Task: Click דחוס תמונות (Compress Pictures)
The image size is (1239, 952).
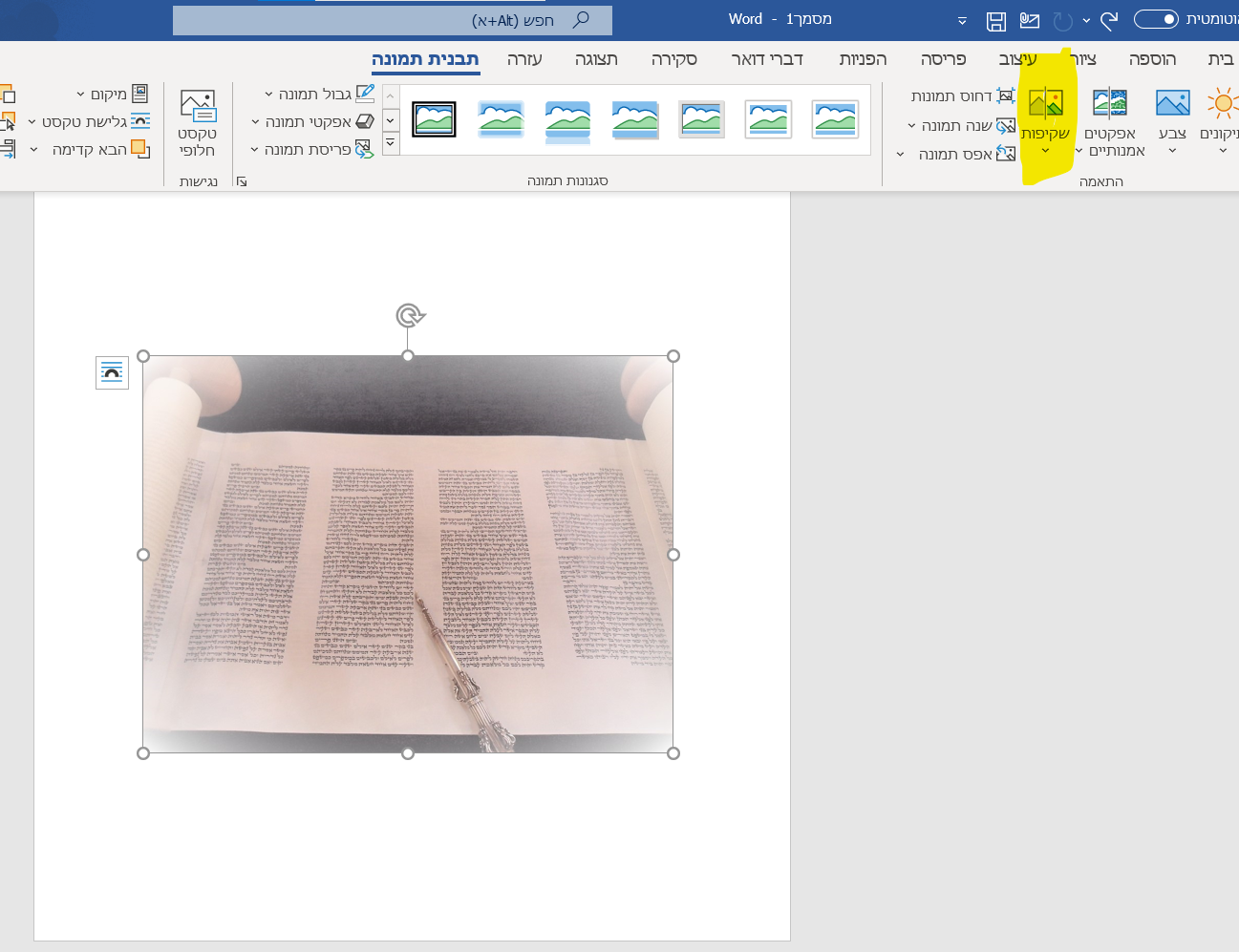Action: [962, 95]
